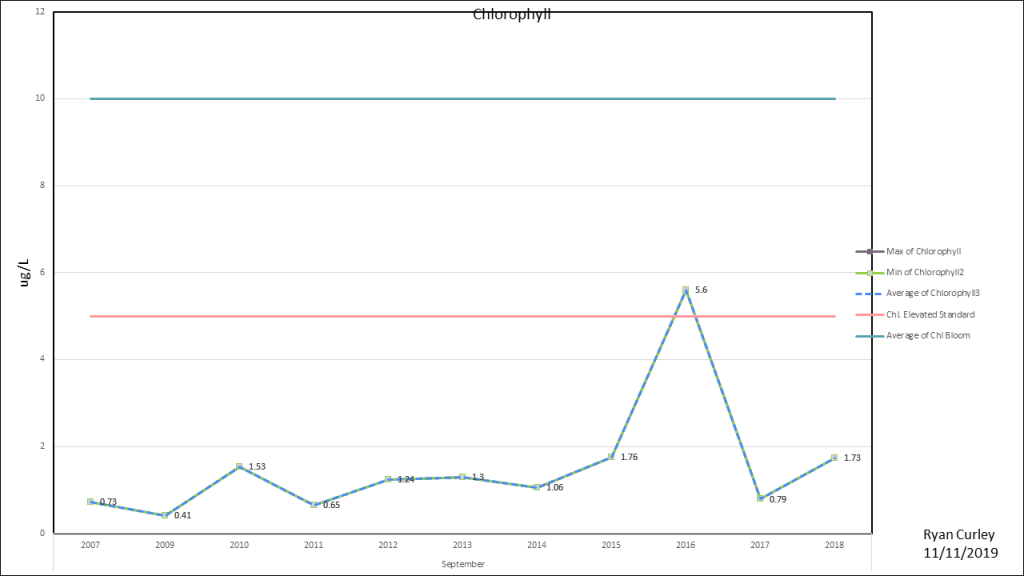Screen dimensions: 1024x576
Task: Select the pink Elevated Standard line at 5
Action: click(400, 316)
